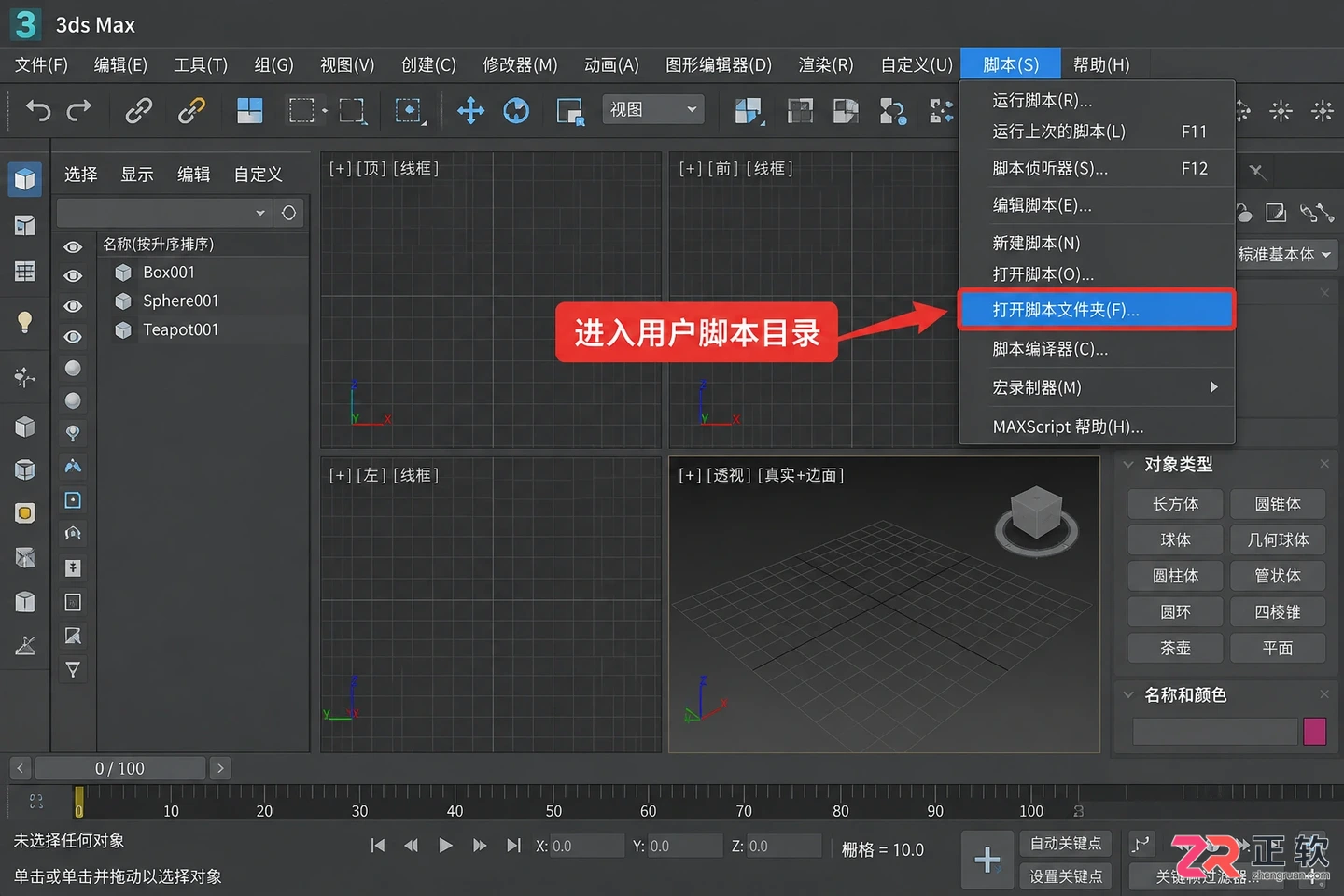Choose 新建脚本(N) menu entry
This screenshot has width=1344, height=896.
[1097, 243]
